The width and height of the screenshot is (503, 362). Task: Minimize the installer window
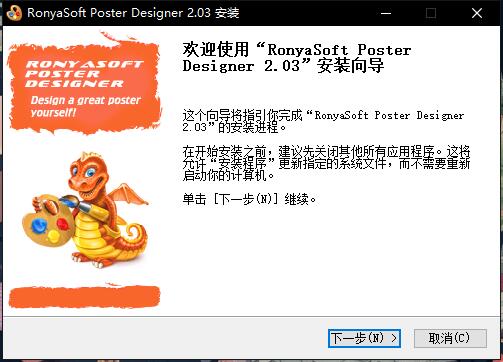386,13
